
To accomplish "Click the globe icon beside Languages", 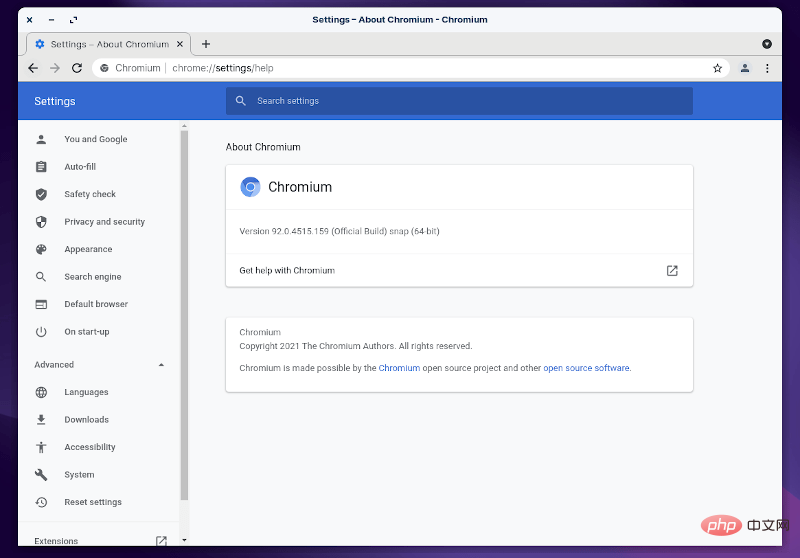I will tap(41, 392).
